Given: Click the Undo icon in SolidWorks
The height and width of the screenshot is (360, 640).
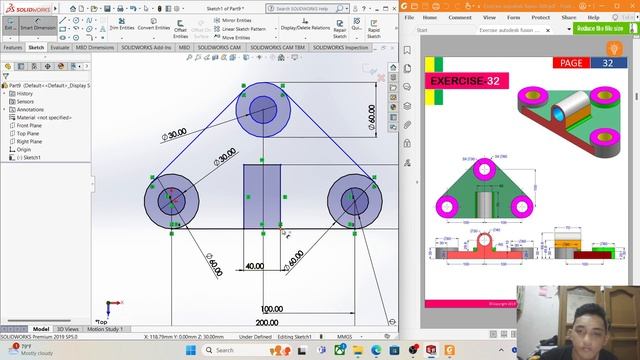Looking at the screenshot, I should pos(133,8).
